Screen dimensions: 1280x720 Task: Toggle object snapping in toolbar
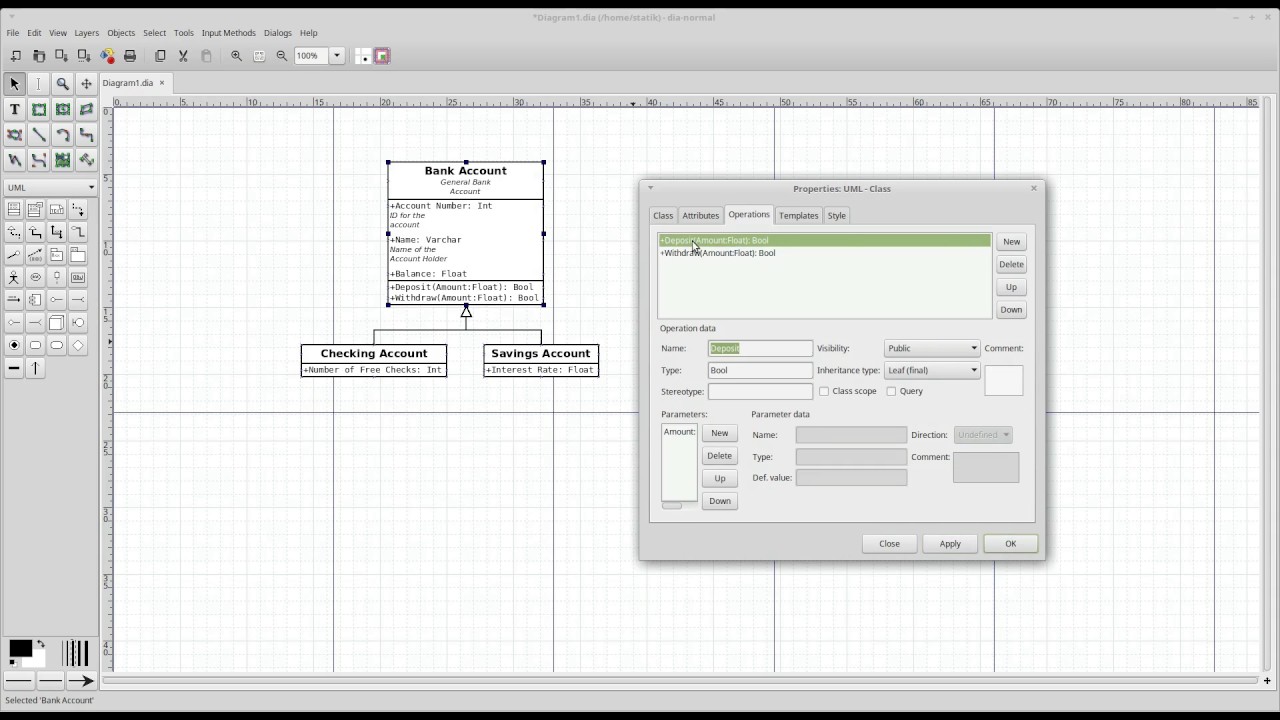click(x=382, y=56)
